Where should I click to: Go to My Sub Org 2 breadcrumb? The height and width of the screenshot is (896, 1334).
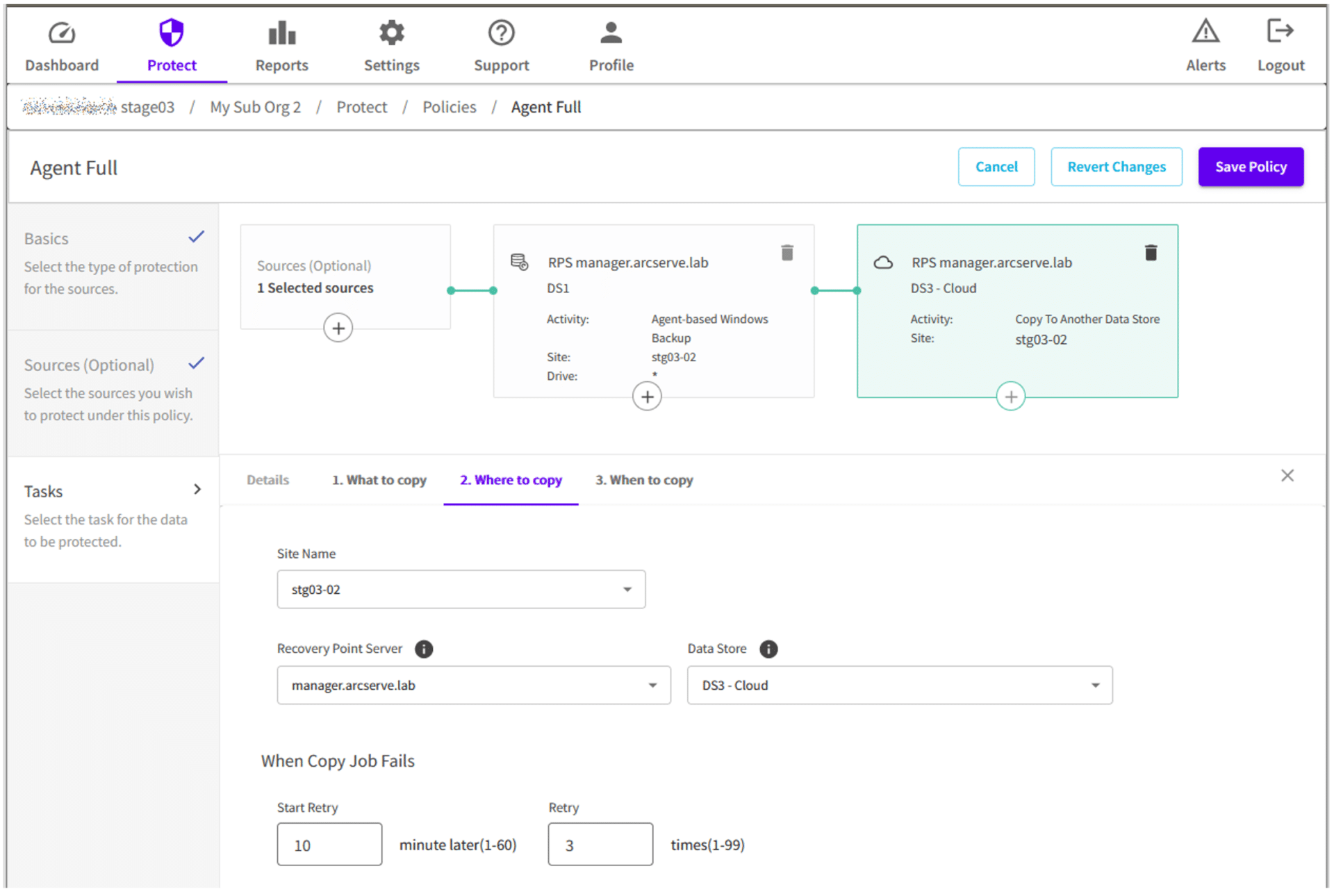255,108
